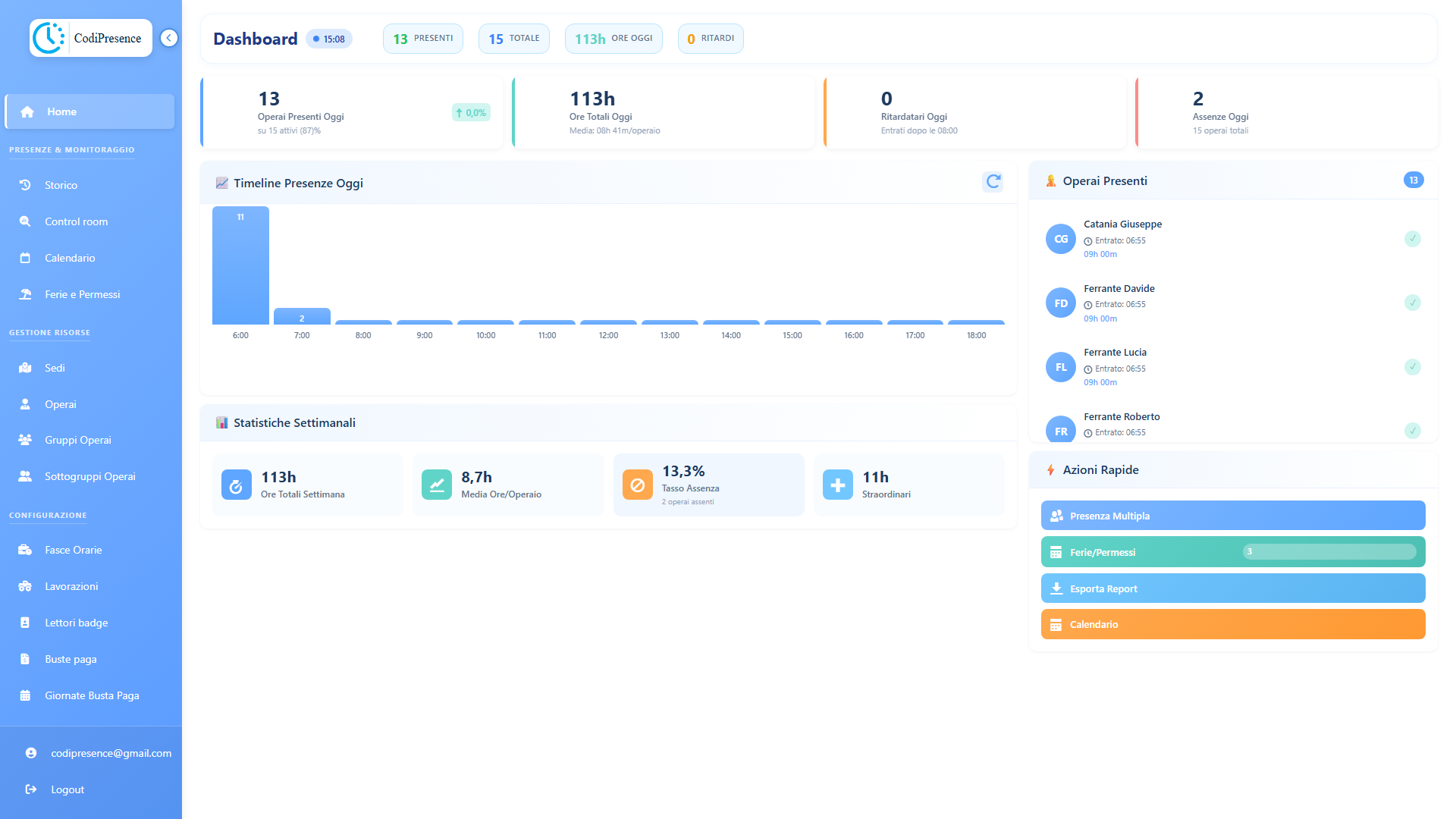The width and height of the screenshot is (1456, 819).
Task: Toggle Ferrante Lucia's check status icon
Action: pyautogui.click(x=1412, y=367)
